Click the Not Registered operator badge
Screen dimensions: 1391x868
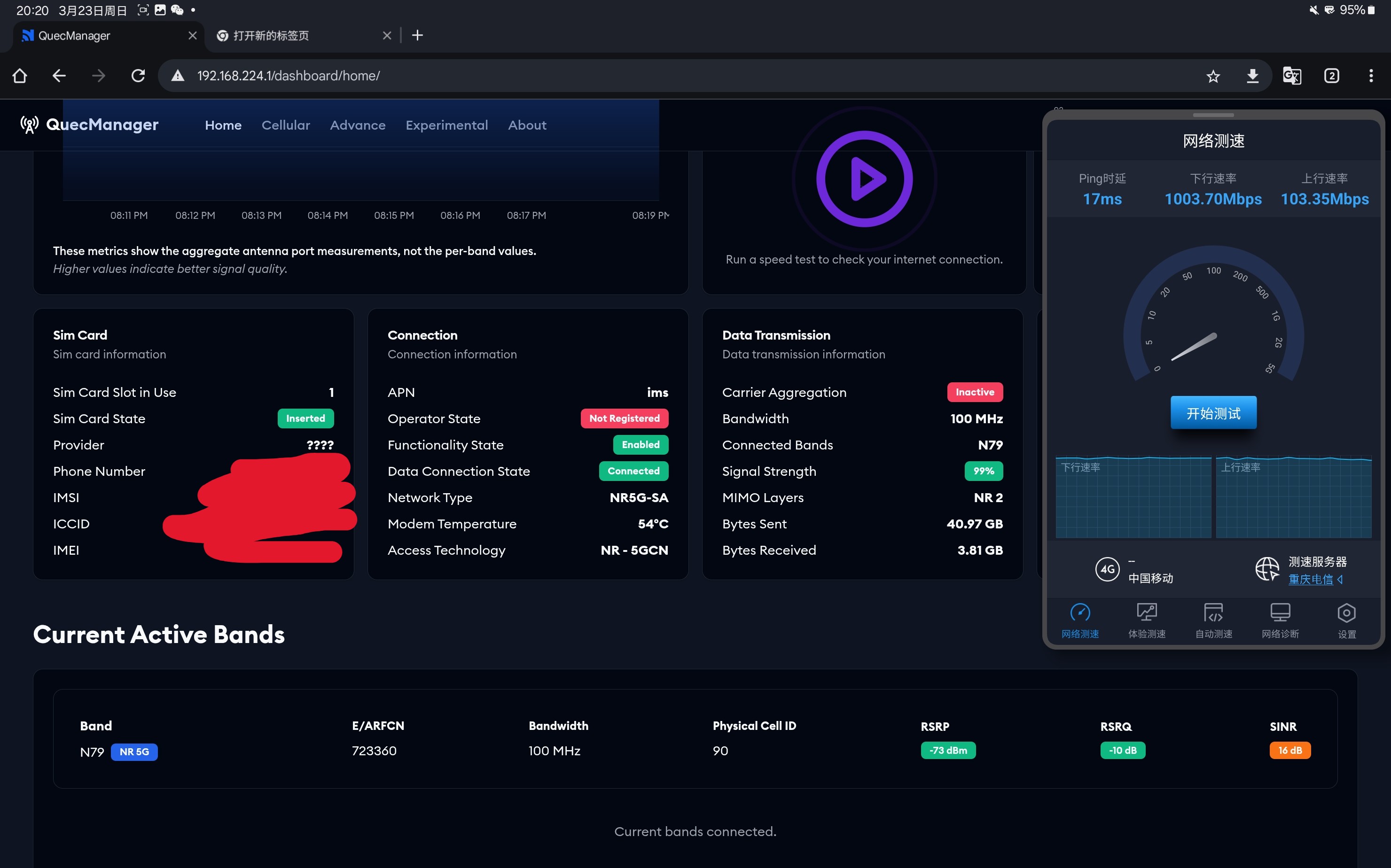tap(624, 418)
